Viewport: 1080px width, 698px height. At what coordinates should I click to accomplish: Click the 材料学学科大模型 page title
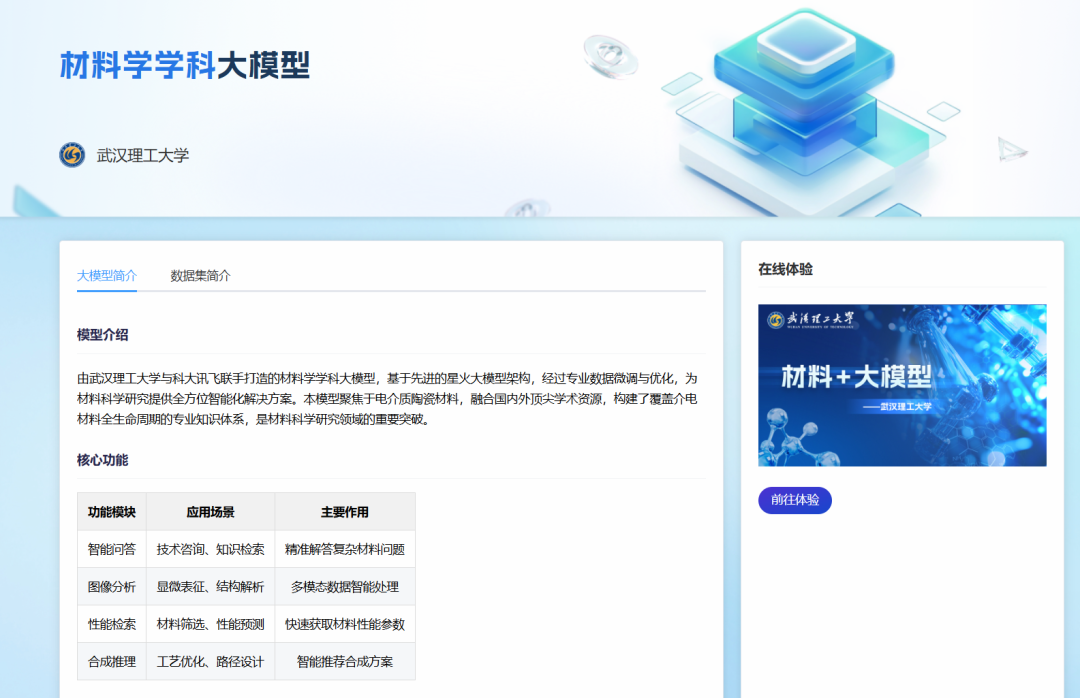185,66
